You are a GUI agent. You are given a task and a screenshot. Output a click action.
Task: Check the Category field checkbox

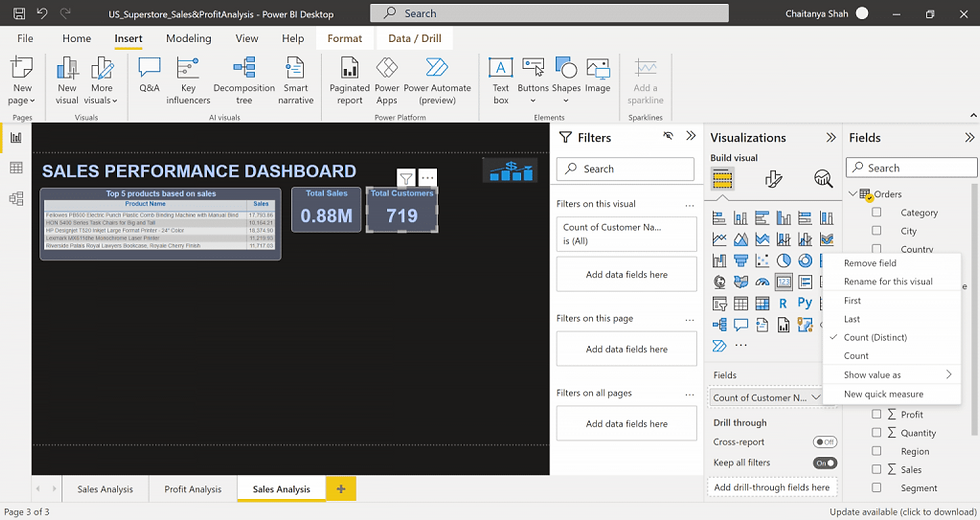click(x=876, y=212)
